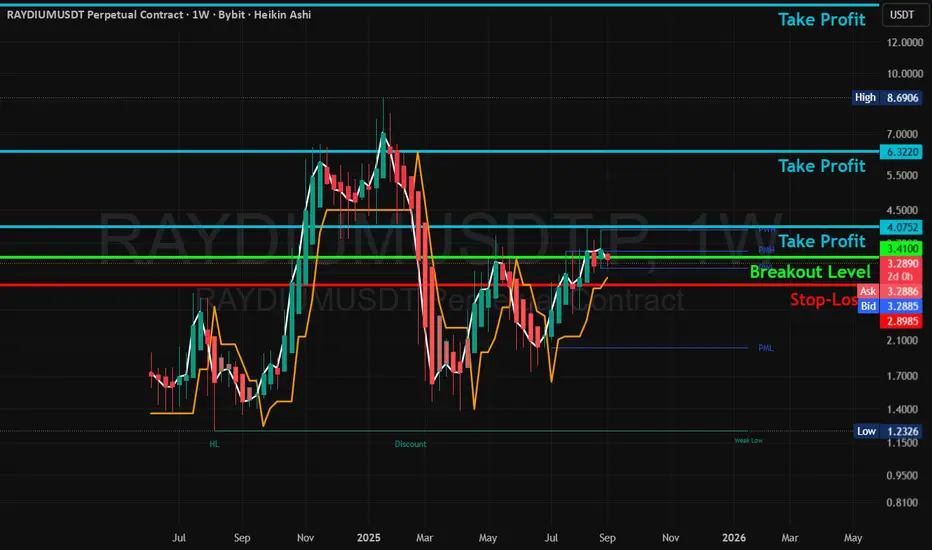The width and height of the screenshot is (932, 550).
Task: Select the Take Profit label under 4.0752 line
Action: (821, 241)
